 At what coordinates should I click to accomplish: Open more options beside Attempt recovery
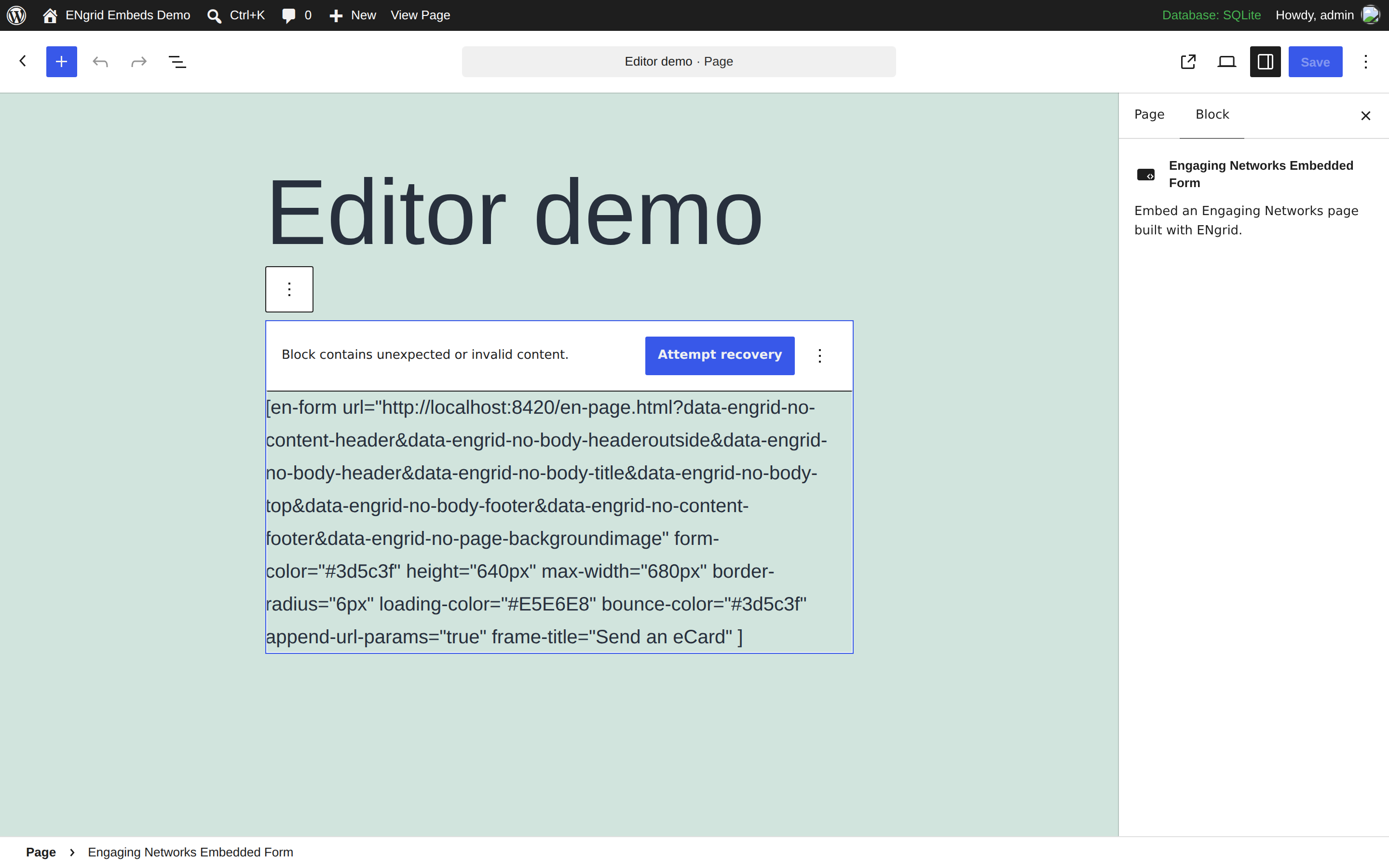pos(819,356)
